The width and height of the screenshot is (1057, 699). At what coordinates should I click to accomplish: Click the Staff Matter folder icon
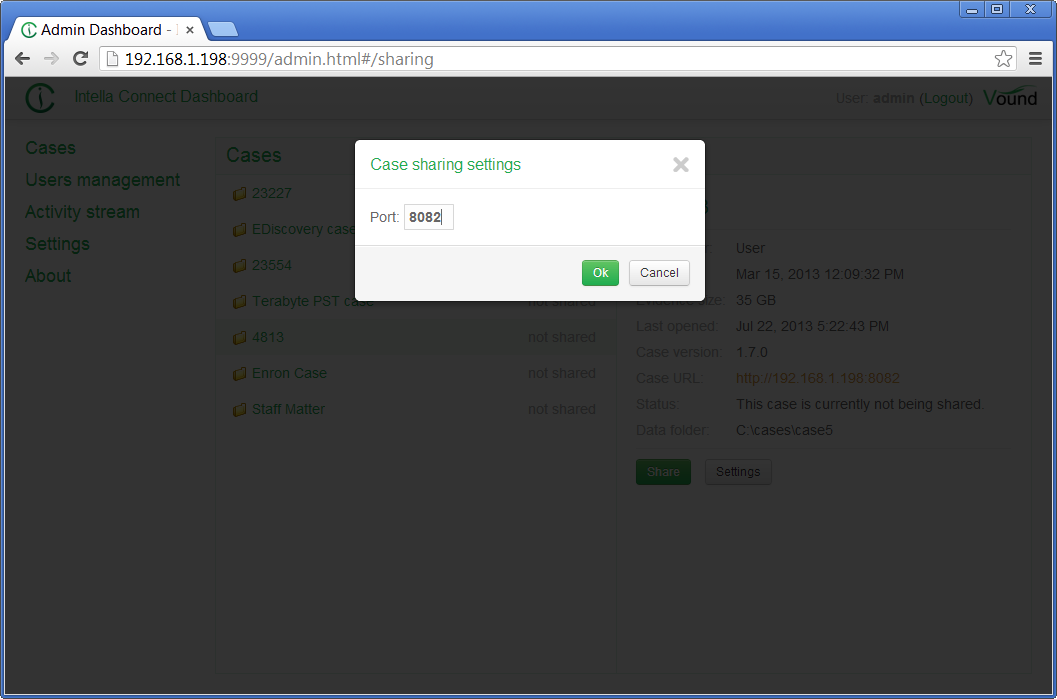click(x=240, y=409)
